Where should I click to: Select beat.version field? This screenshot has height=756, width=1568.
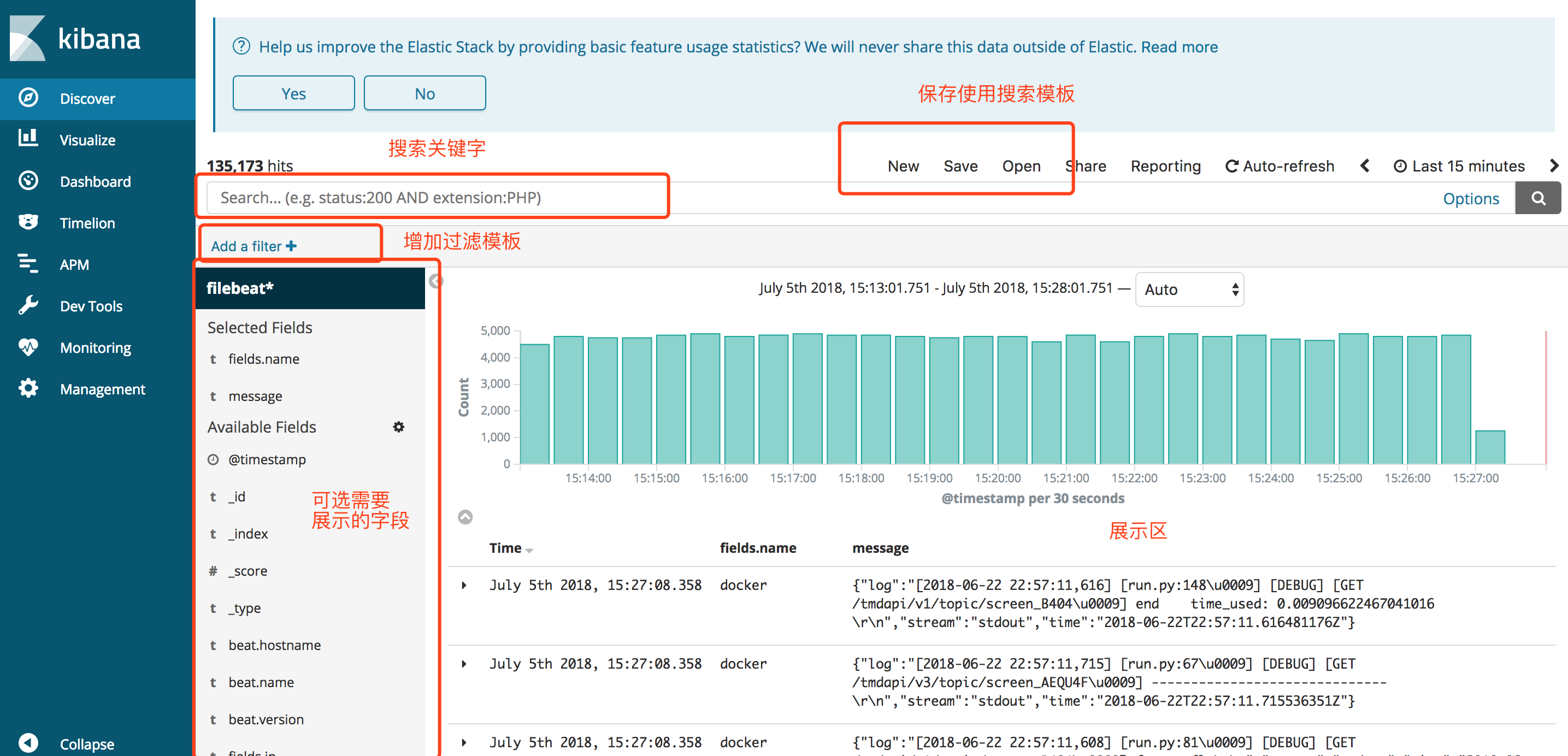[x=266, y=719]
